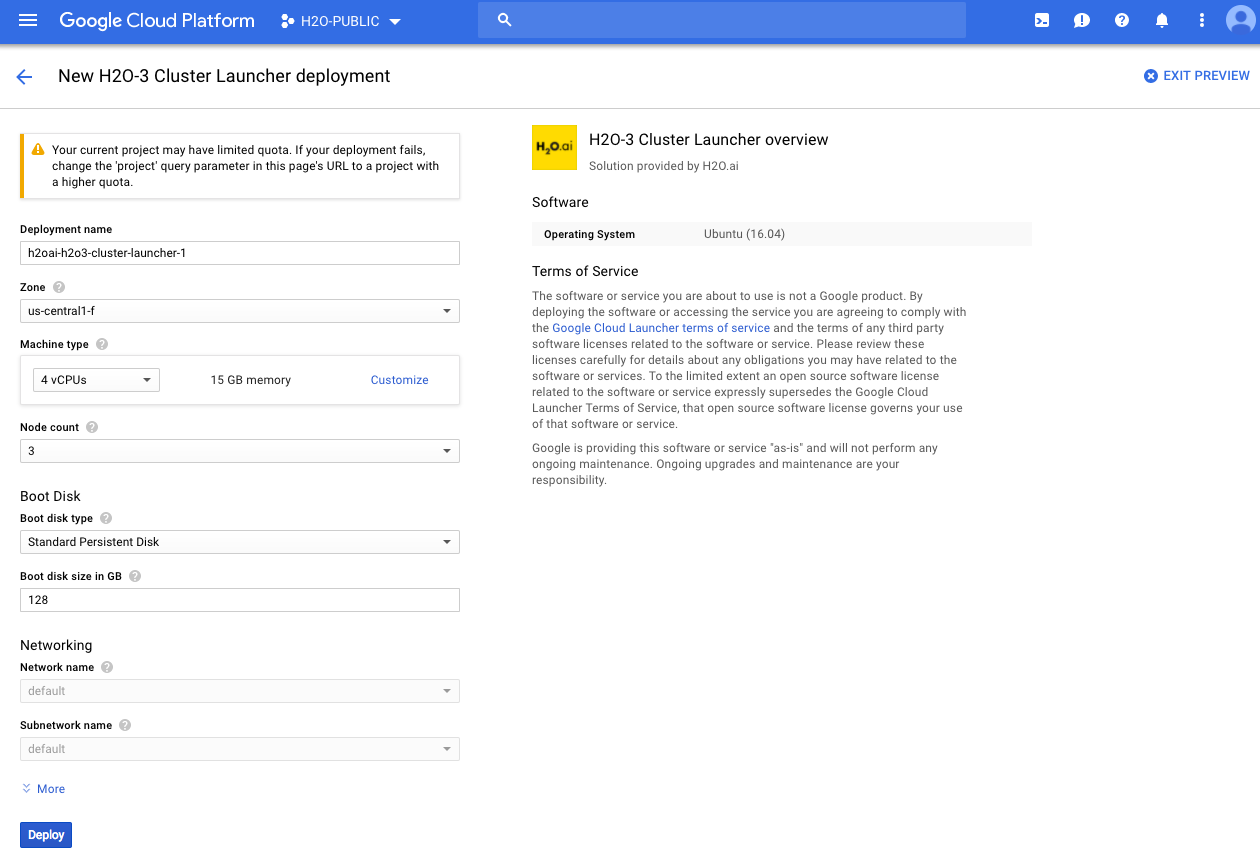The height and width of the screenshot is (857, 1260).
Task: Go back using the back arrow
Action: (24, 75)
